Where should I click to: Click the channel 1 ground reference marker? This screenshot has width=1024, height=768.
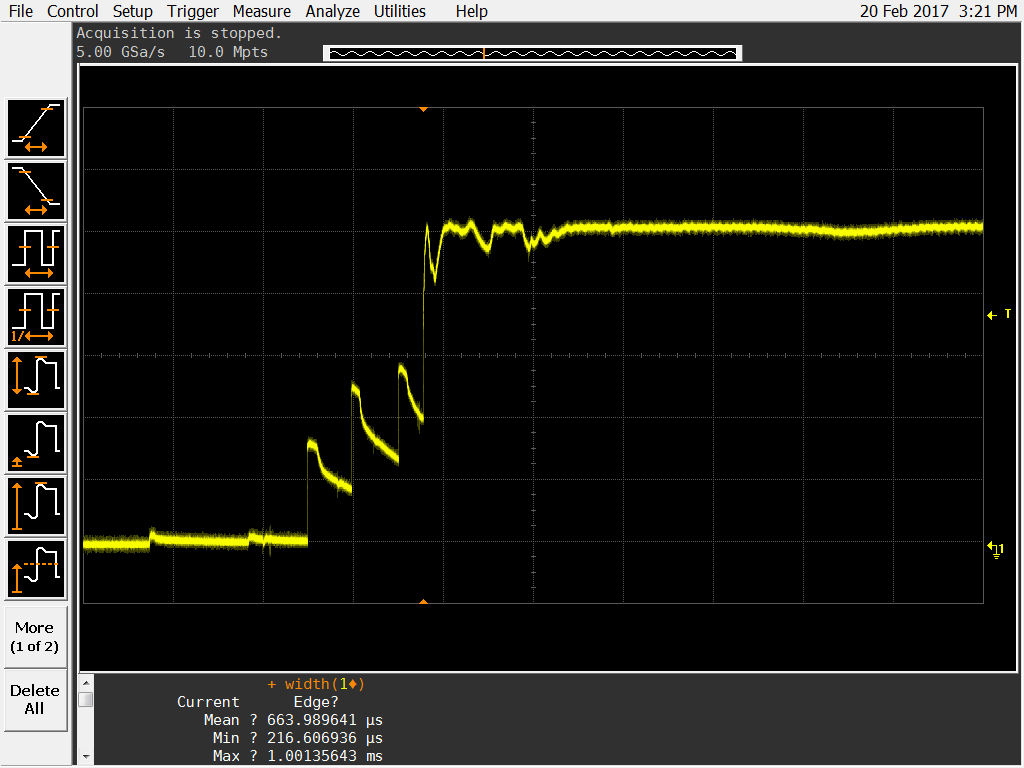pos(996,550)
